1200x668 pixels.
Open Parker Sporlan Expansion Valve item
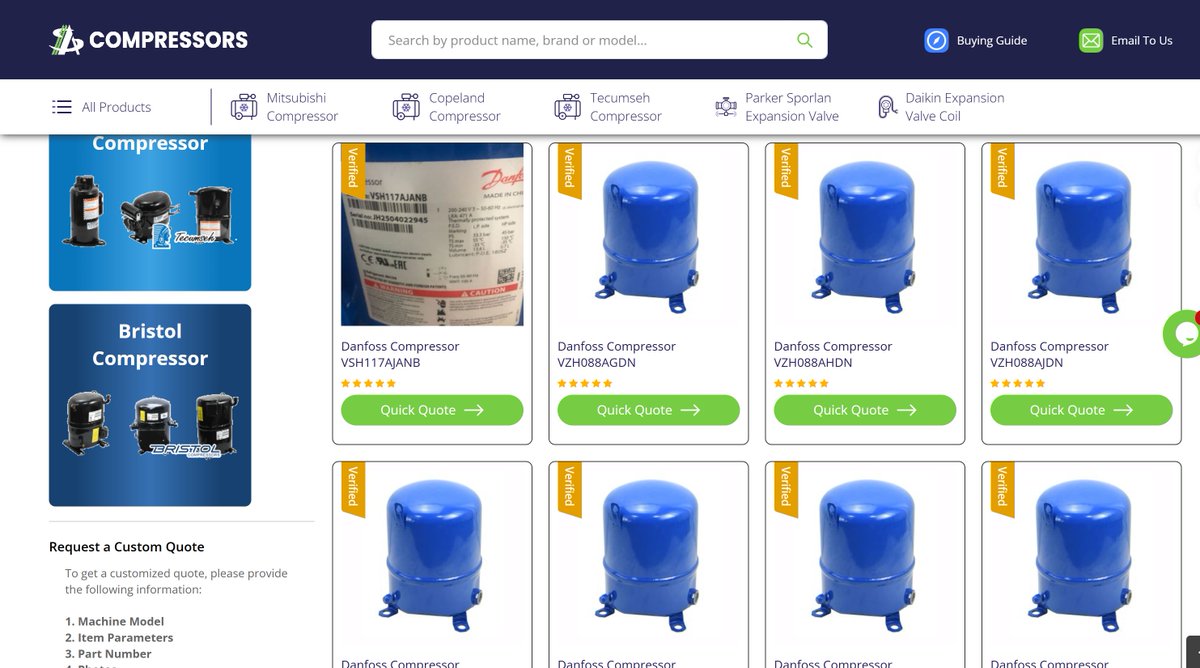[x=792, y=107]
